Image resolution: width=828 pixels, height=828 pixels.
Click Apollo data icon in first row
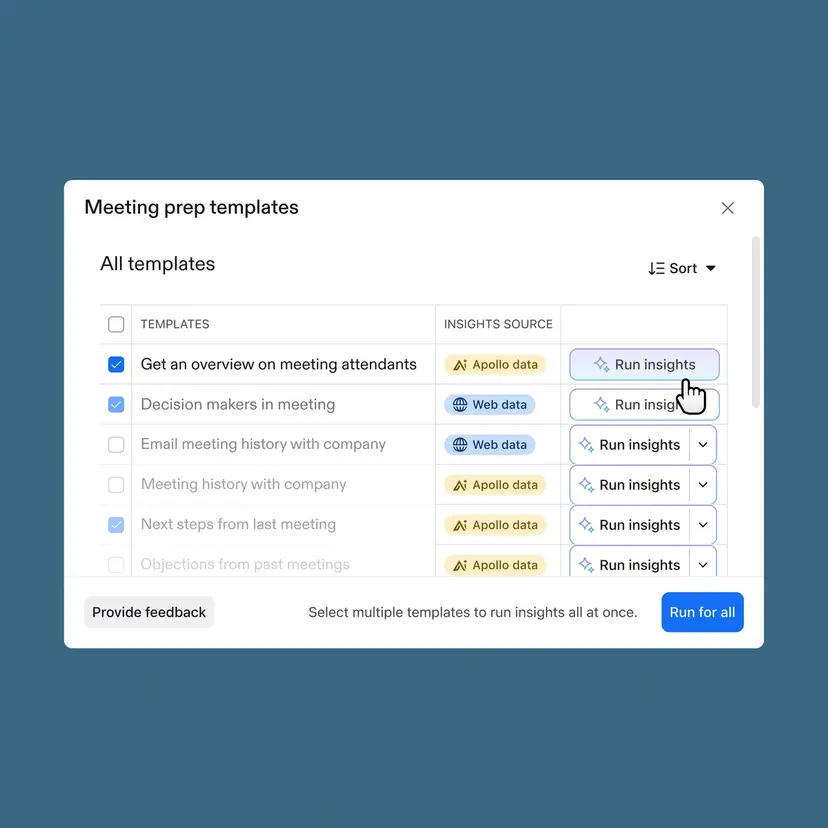[x=460, y=365]
